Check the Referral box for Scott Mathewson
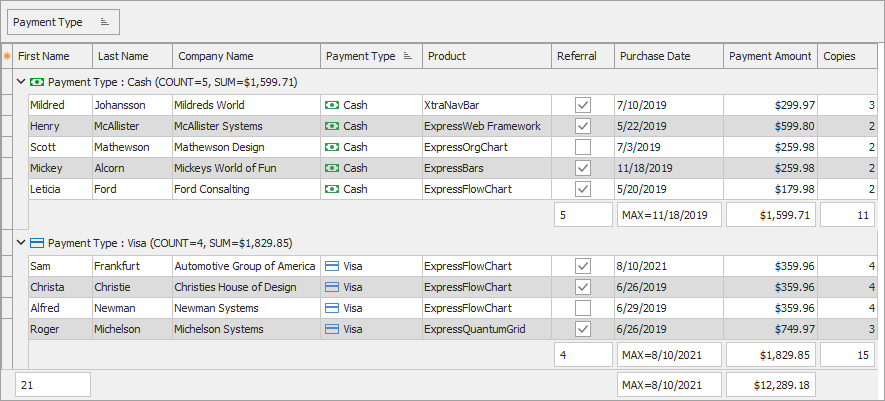Viewport: 885px width, 401px height. click(583, 147)
